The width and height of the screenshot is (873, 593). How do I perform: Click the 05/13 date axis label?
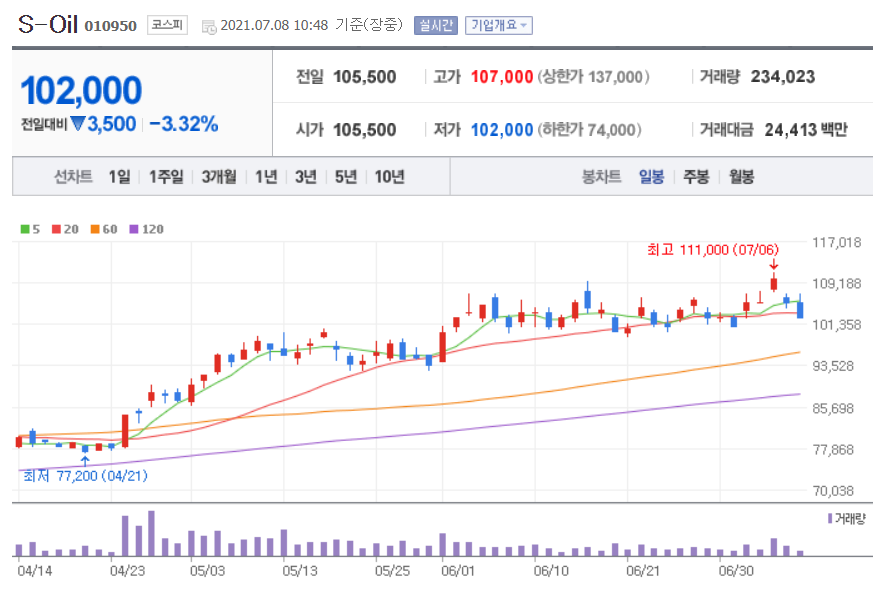(x=300, y=571)
